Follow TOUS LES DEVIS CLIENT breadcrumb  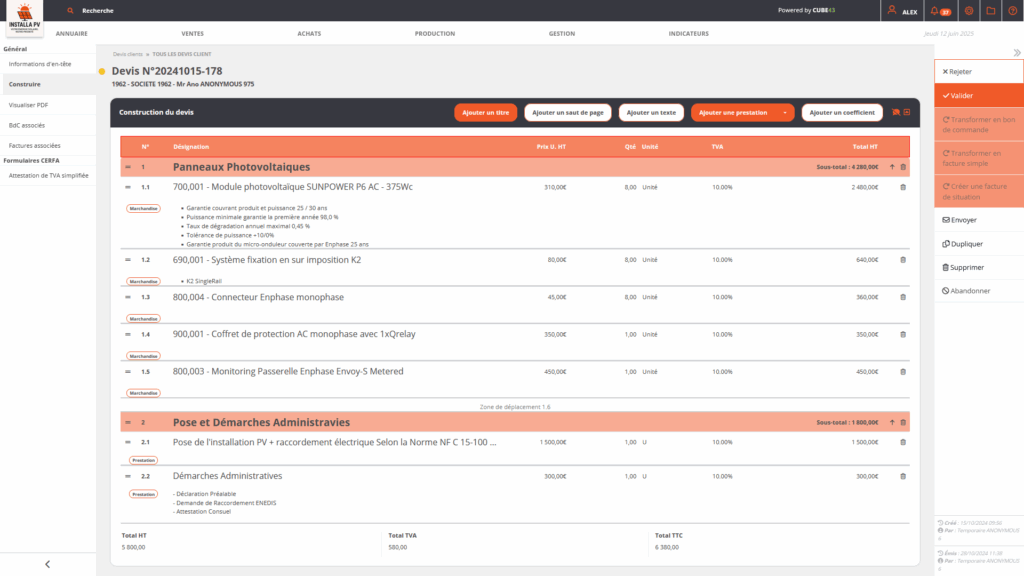pos(182,54)
